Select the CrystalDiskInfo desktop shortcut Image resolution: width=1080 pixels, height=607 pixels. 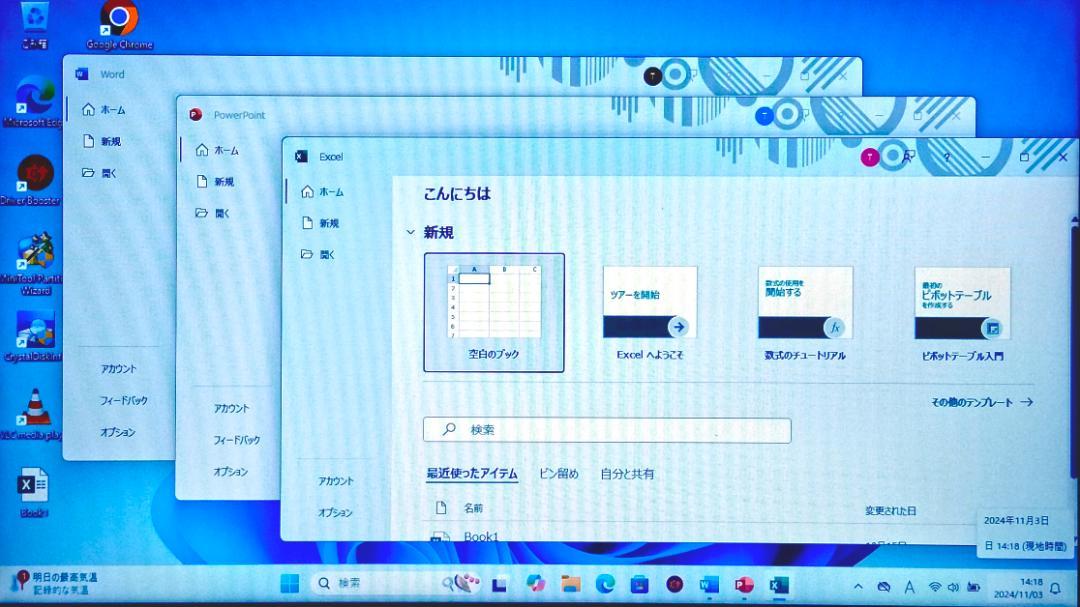coord(34,337)
